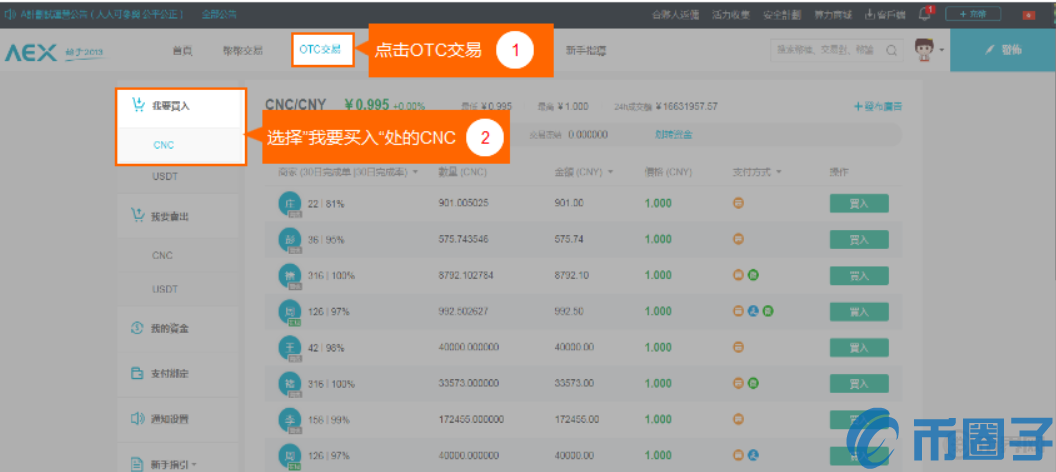Click the 通知设置 speaker icon
The image size is (1056, 472).
coord(138,418)
